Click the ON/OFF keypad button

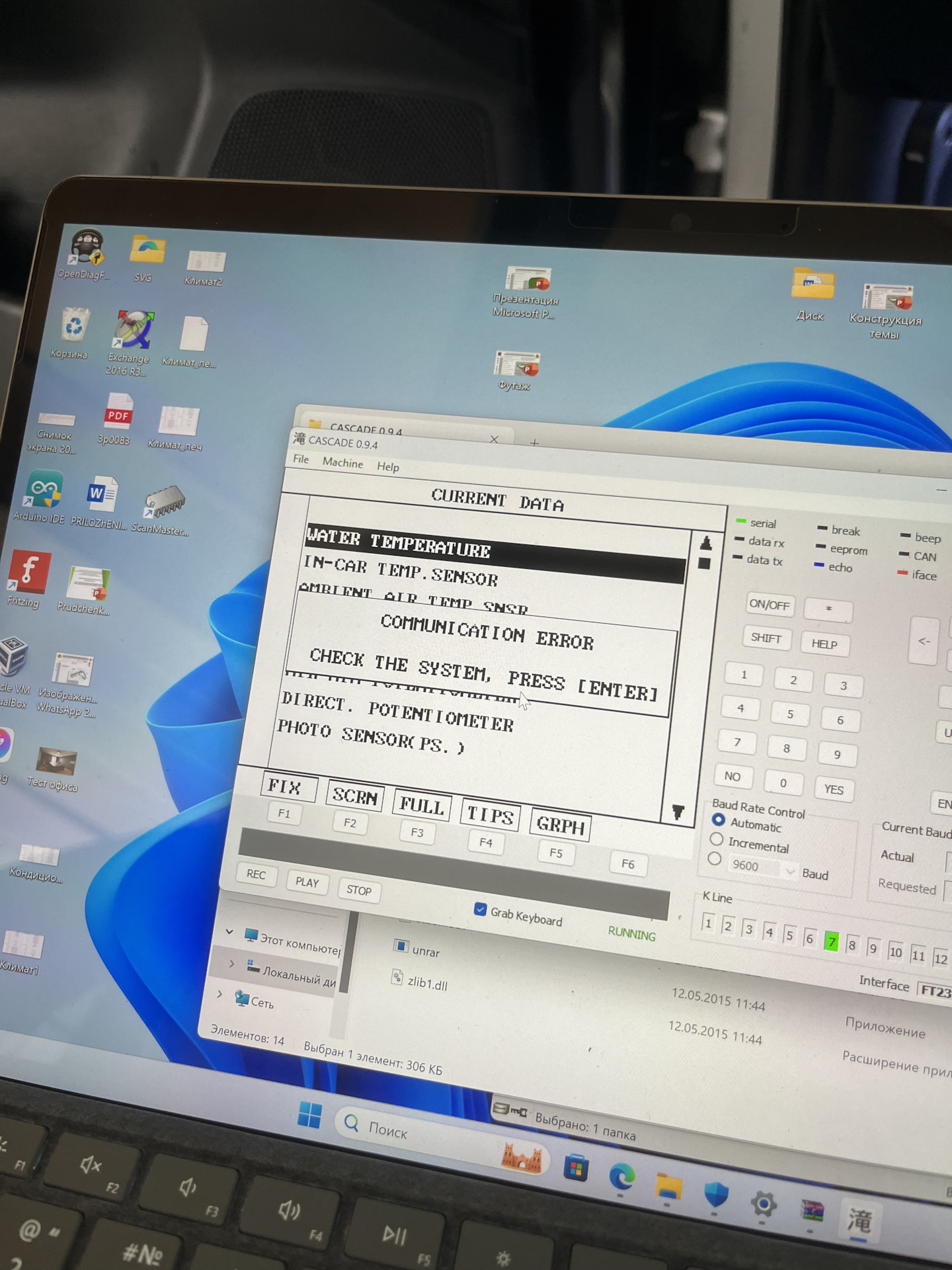(770, 604)
